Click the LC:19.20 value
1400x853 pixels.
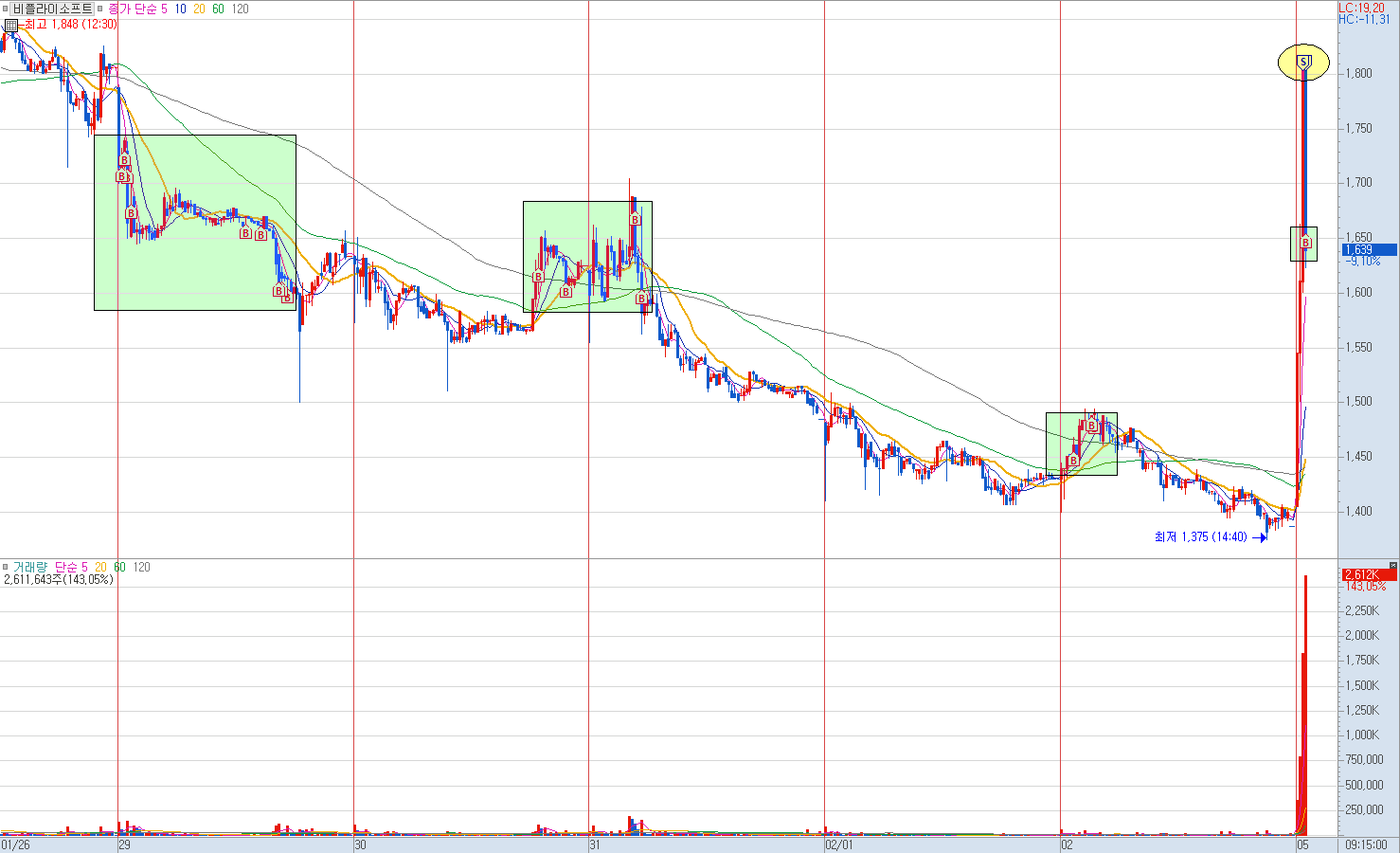pyautogui.click(x=1361, y=8)
